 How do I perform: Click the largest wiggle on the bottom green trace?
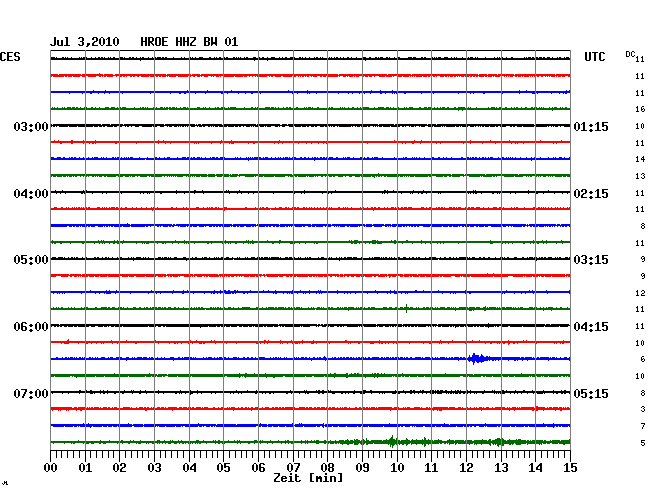pyautogui.click(x=392, y=442)
